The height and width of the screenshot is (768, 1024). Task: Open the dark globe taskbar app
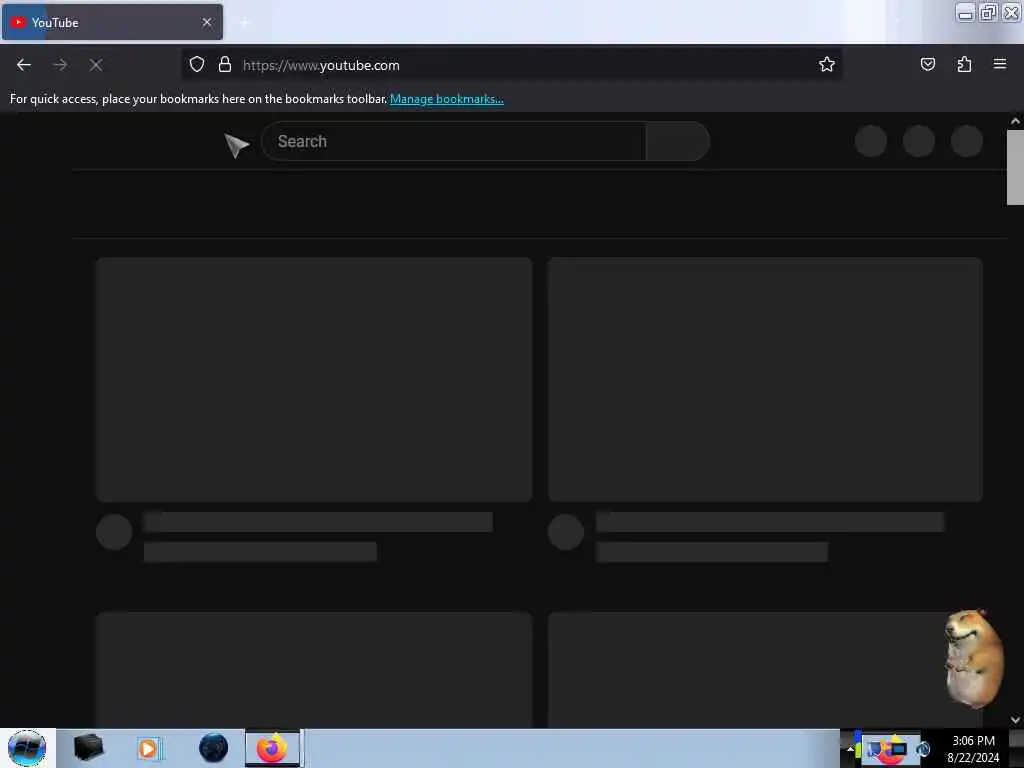click(213, 748)
